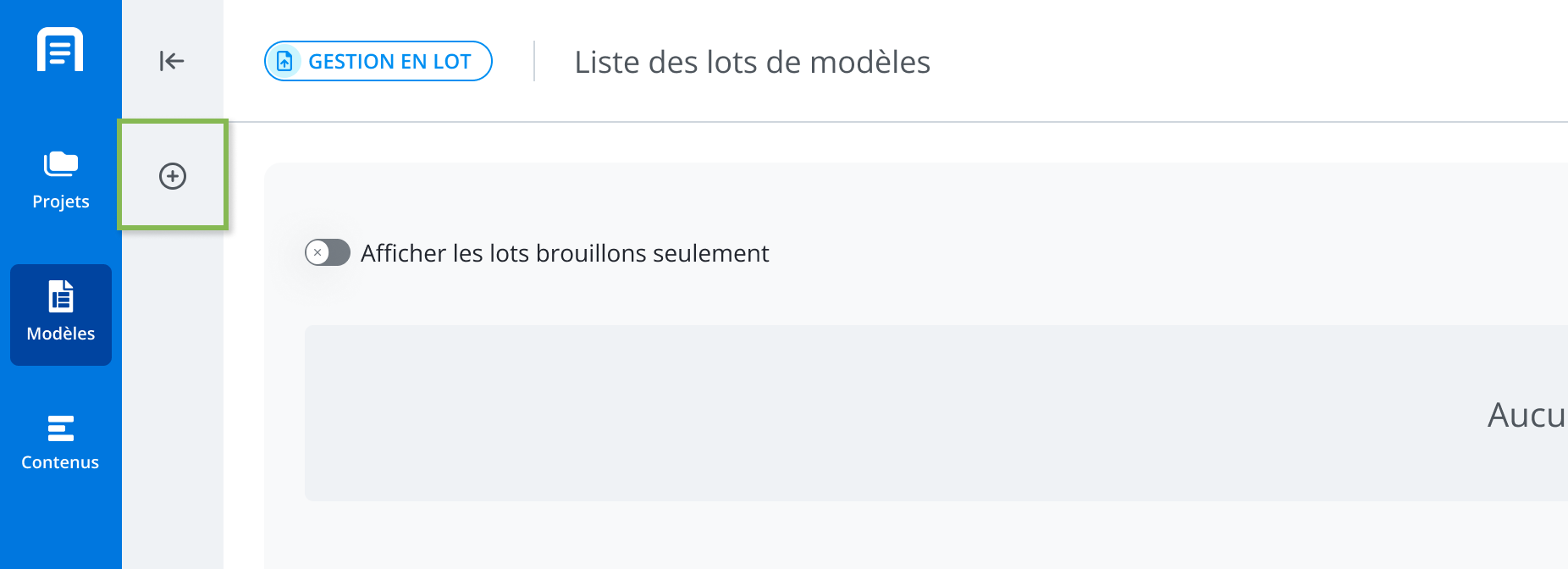Click the upload file icon in GESTION EN LOT

[284, 61]
